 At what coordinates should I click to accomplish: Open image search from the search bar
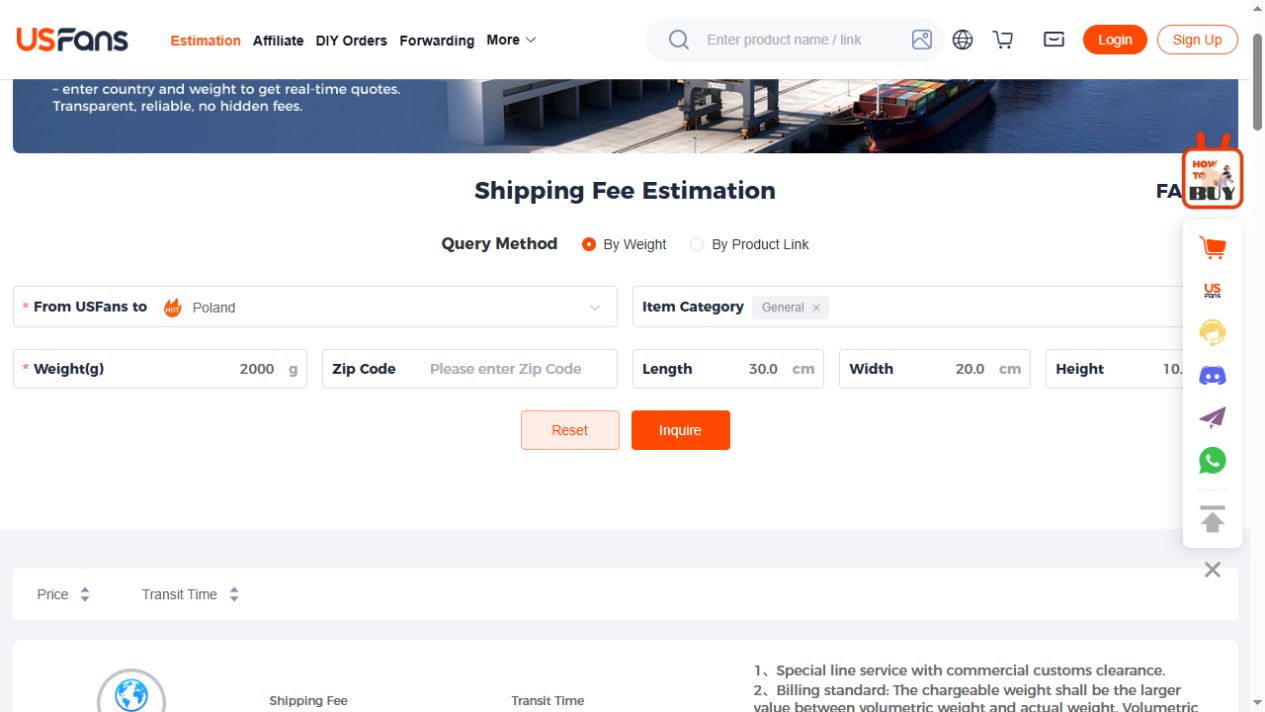(922, 40)
